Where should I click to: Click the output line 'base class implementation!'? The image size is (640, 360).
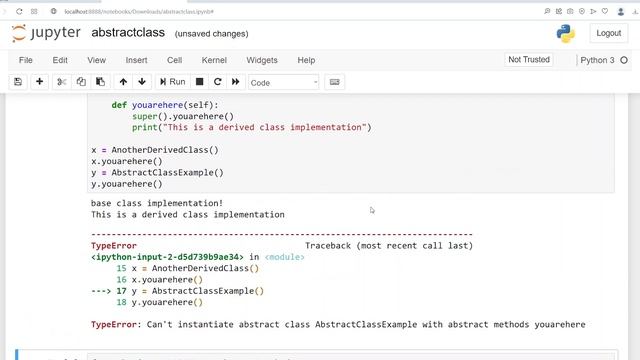click(157, 203)
